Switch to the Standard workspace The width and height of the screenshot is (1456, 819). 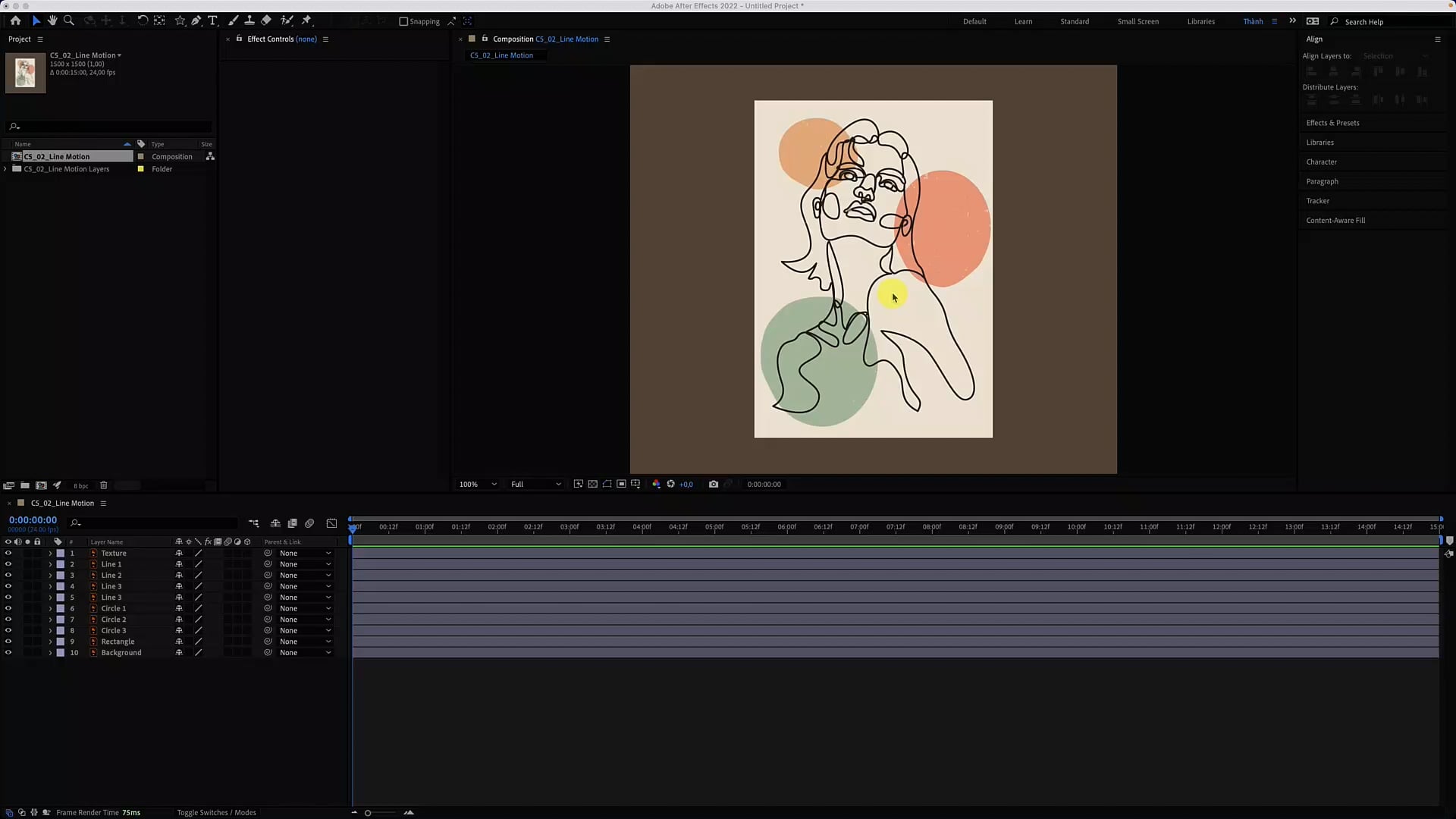pyautogui.click(x=1075, y=21)
